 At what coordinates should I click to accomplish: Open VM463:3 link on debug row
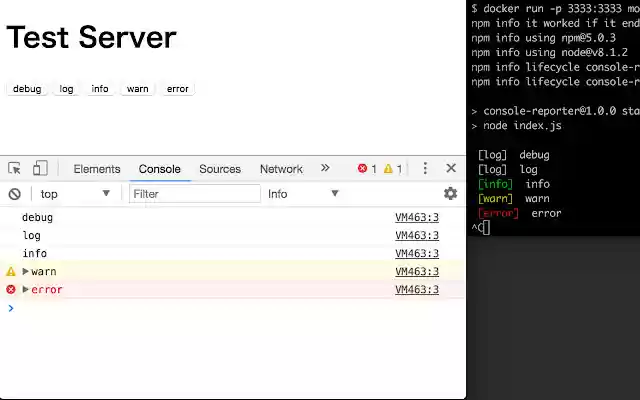[417, 218]
